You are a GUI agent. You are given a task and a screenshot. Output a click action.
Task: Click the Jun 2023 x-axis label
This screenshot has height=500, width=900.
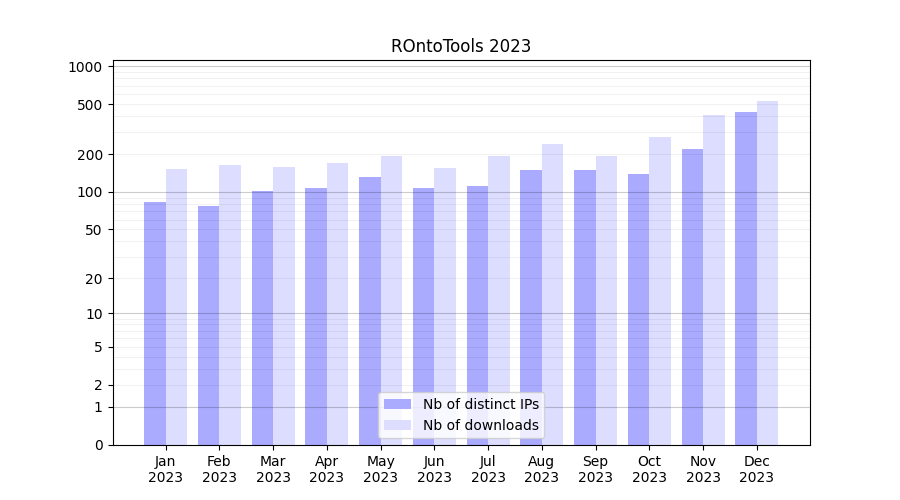(434, 469)
